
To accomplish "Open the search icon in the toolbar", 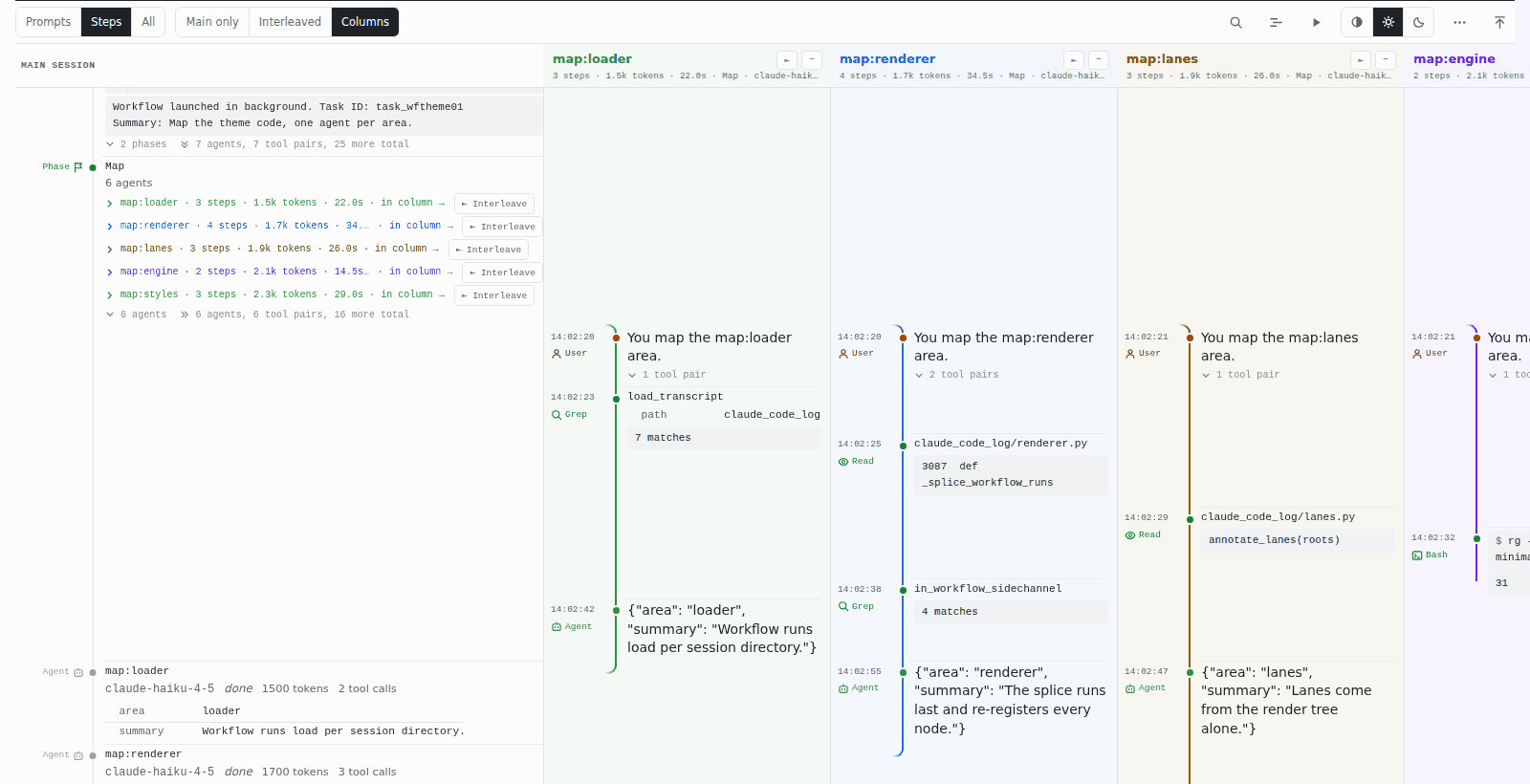I will 1235,22.
